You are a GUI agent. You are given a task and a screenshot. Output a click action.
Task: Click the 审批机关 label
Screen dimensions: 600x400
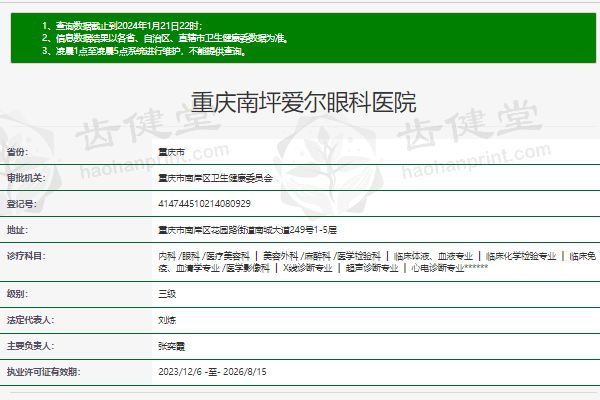[x=26, y=178]
